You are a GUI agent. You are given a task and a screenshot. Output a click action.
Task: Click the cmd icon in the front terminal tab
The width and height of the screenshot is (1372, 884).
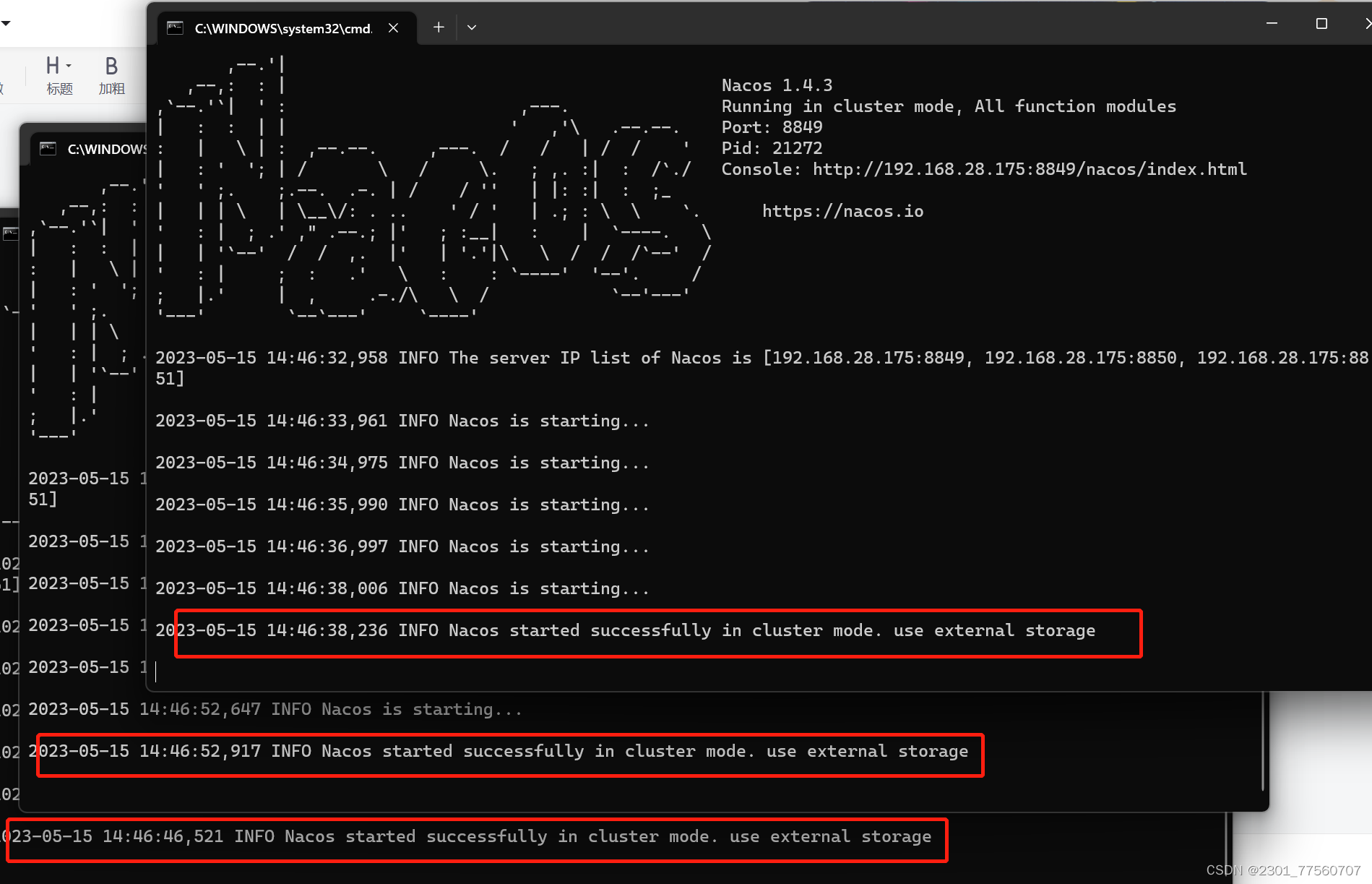[175, 28]
